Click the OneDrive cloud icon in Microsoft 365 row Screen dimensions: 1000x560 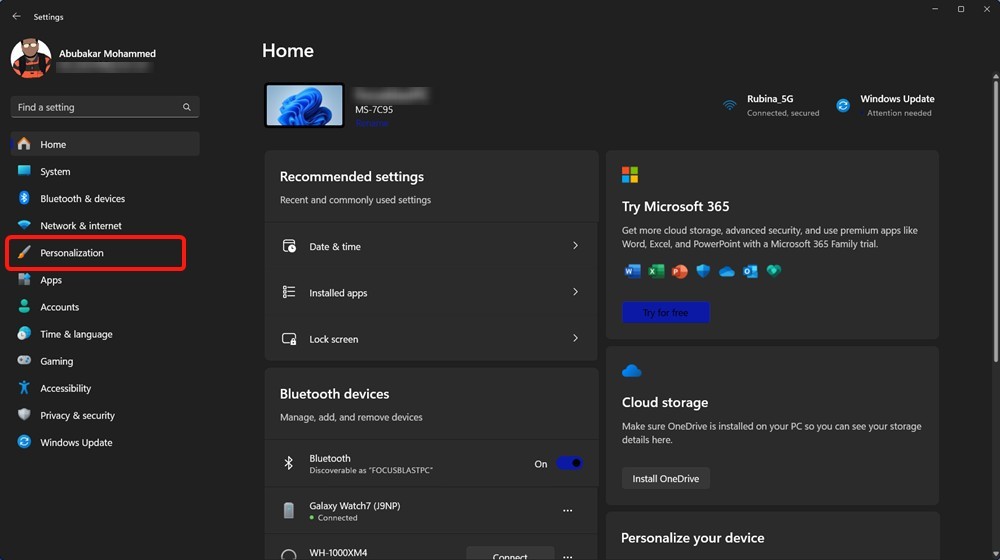click(x=726, y=272)
